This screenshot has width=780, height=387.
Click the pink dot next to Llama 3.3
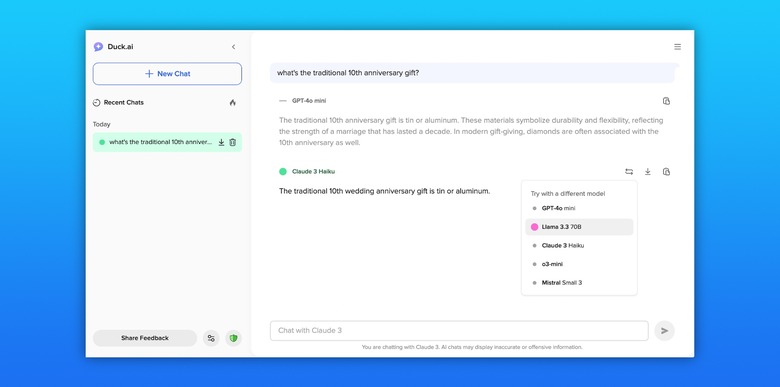tap(535, 227)
